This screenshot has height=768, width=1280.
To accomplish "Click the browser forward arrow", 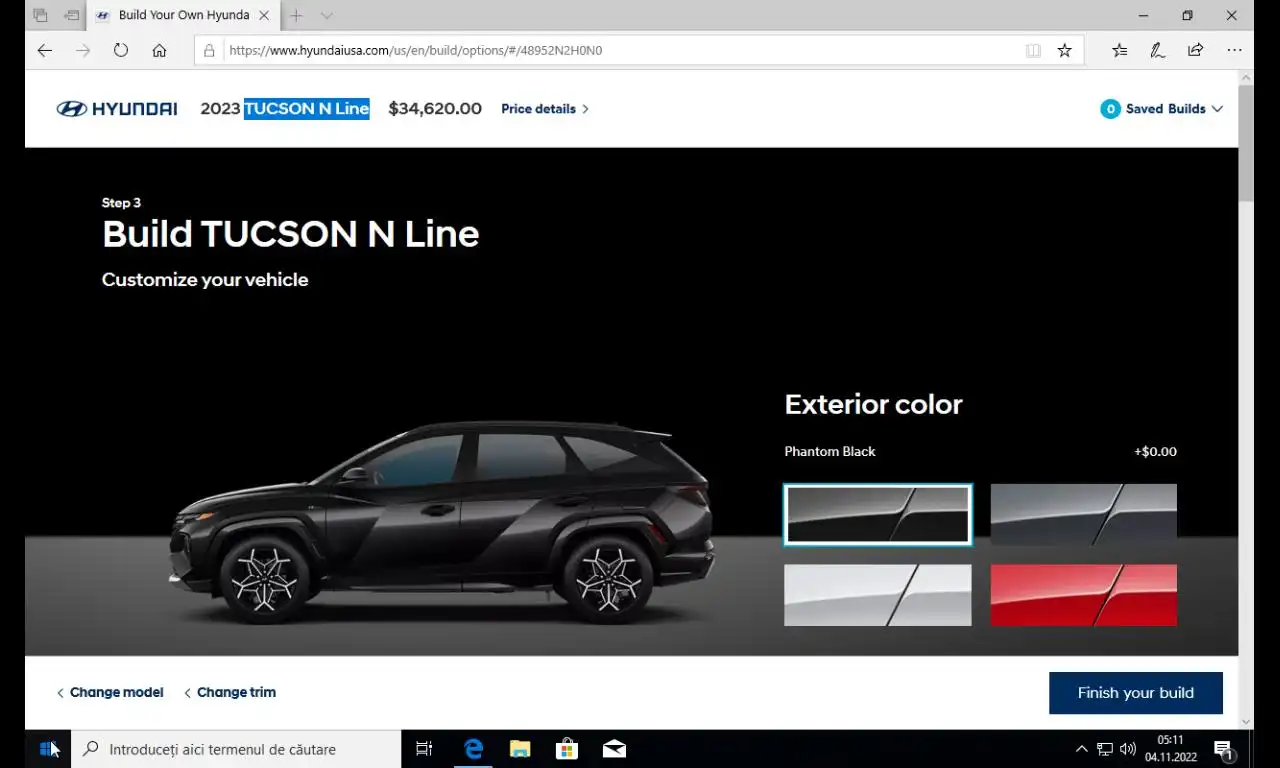I will pyautogui.click(x=82, y=50).
